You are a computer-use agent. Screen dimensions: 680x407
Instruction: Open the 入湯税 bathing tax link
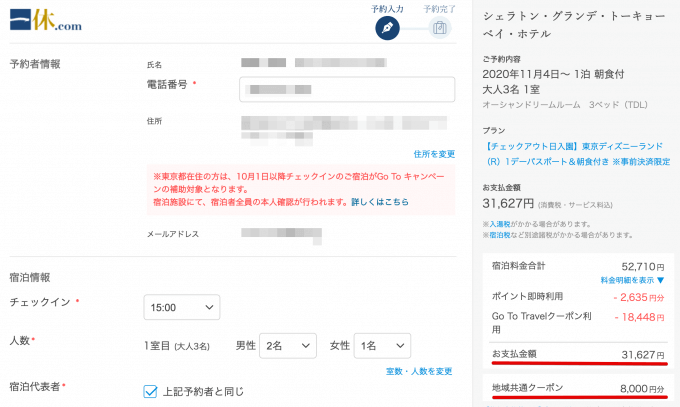tap(500, 224)
